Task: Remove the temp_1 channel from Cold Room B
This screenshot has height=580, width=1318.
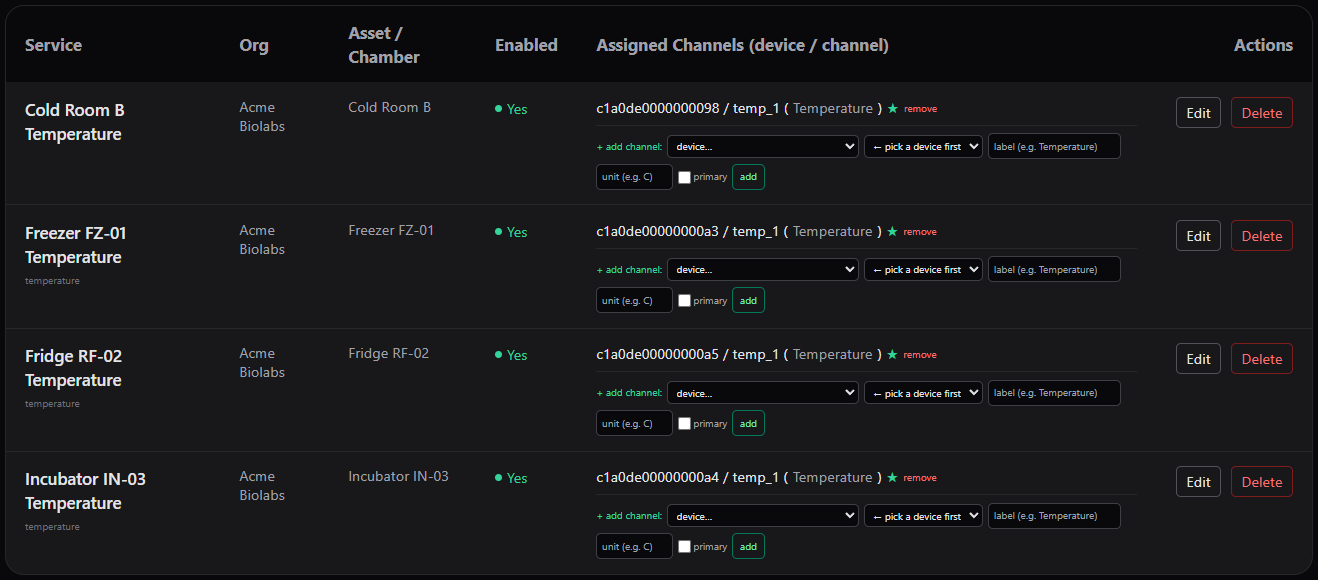Action: tap(920, 109)
